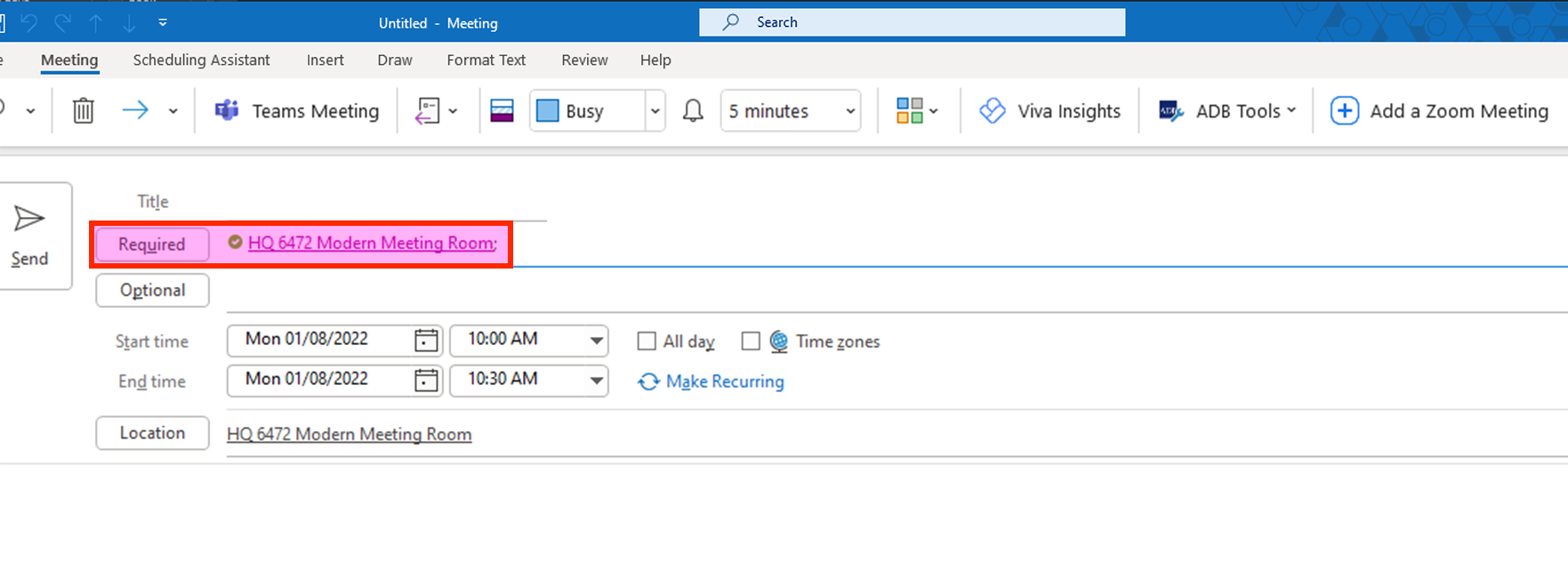Open the Start time calendar picker

click(x=427, y=340)
